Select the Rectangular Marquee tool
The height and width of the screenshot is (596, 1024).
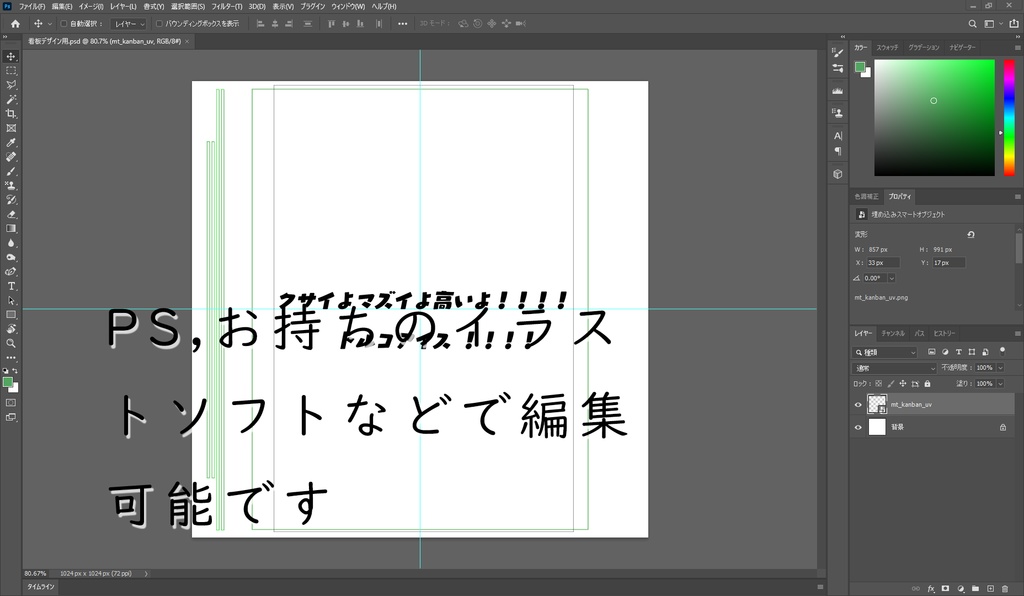coord(11,71)
